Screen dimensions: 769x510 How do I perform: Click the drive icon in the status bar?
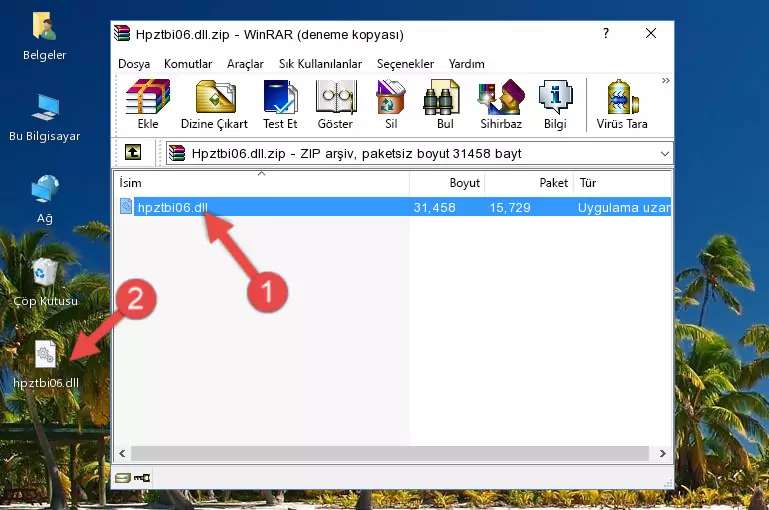122,477
